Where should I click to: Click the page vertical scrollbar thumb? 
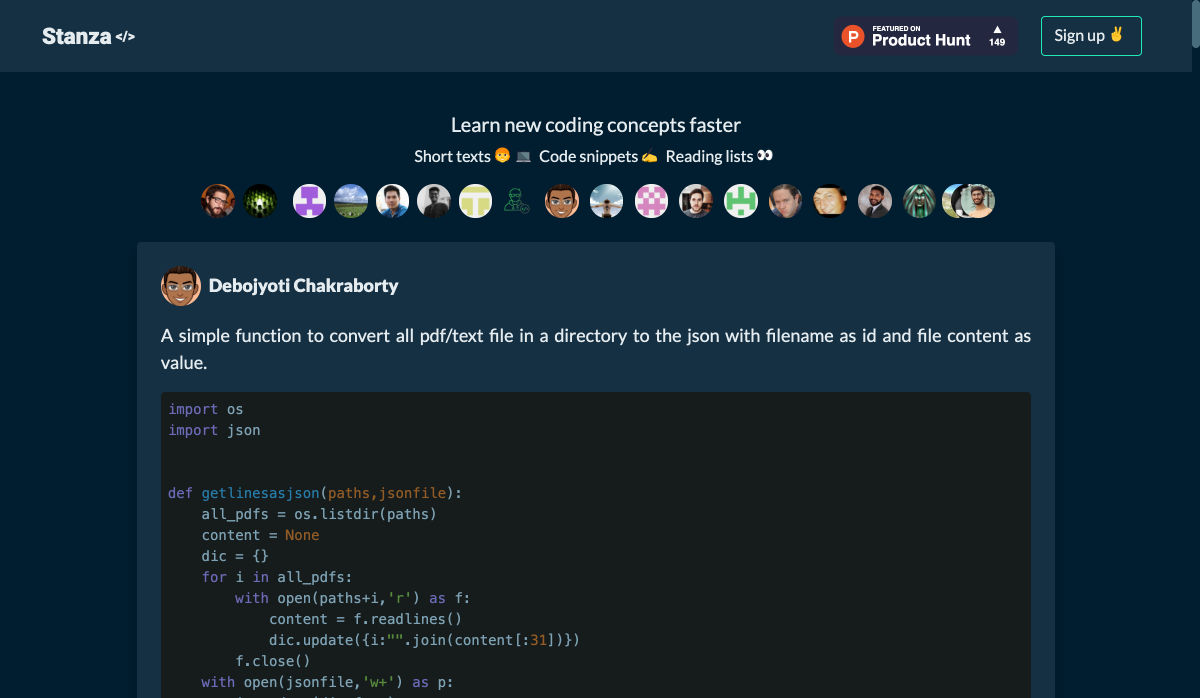1195,25
